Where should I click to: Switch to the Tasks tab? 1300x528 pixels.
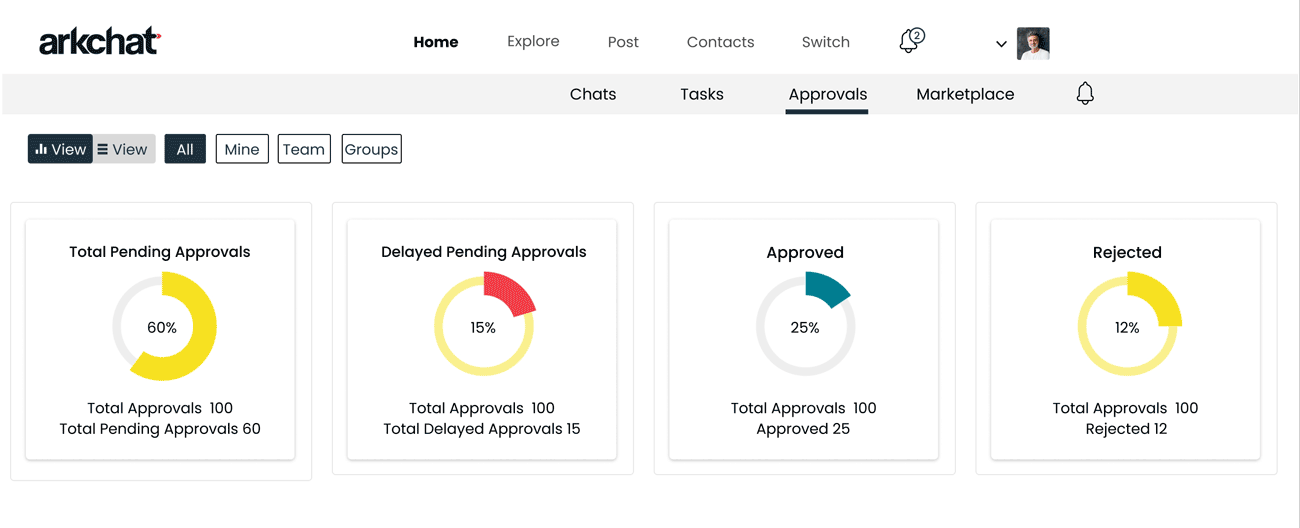702,94
